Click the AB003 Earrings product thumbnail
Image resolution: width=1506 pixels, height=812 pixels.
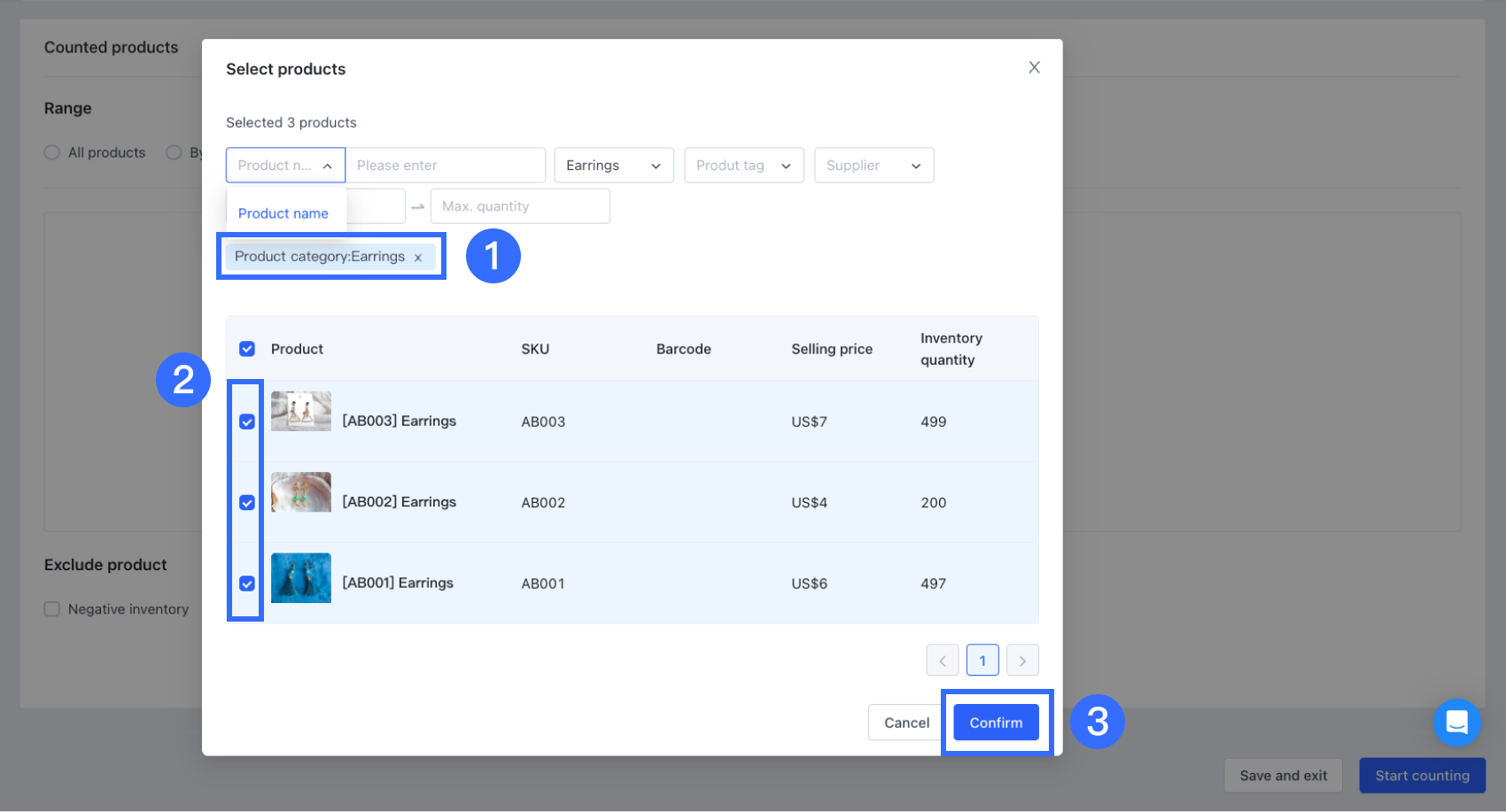click(x=301, y=412)
